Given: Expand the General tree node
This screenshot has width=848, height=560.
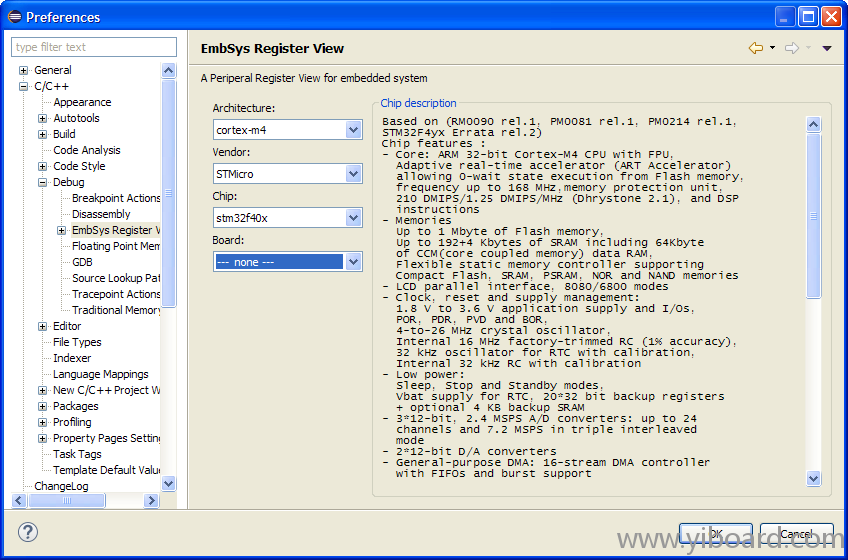Looking at the screenshot, I should pyautogui.click(x=23, y=71).
